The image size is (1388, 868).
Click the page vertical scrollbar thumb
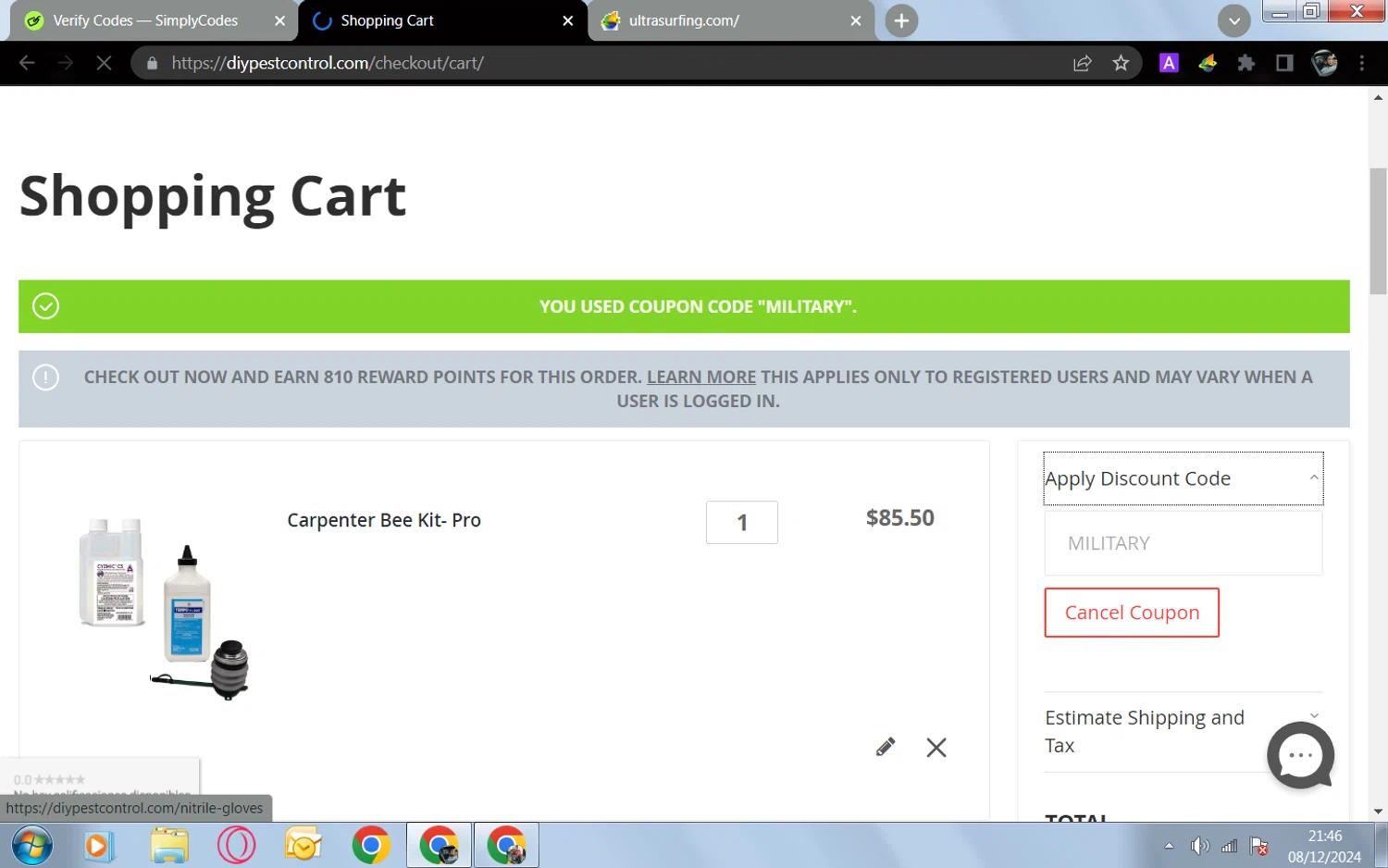click(x=1378, y=230)
